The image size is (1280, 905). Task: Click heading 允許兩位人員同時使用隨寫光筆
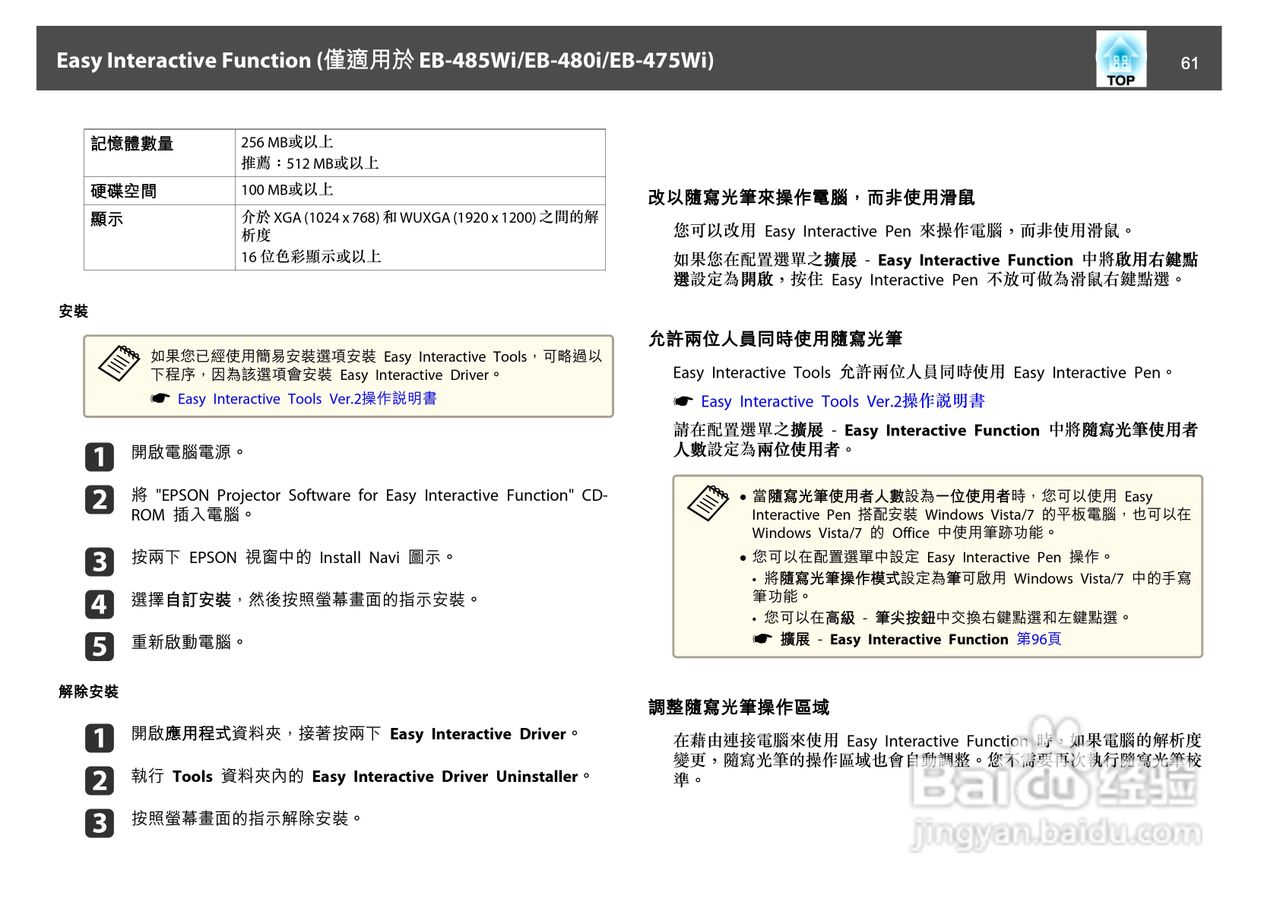point(775,339)
